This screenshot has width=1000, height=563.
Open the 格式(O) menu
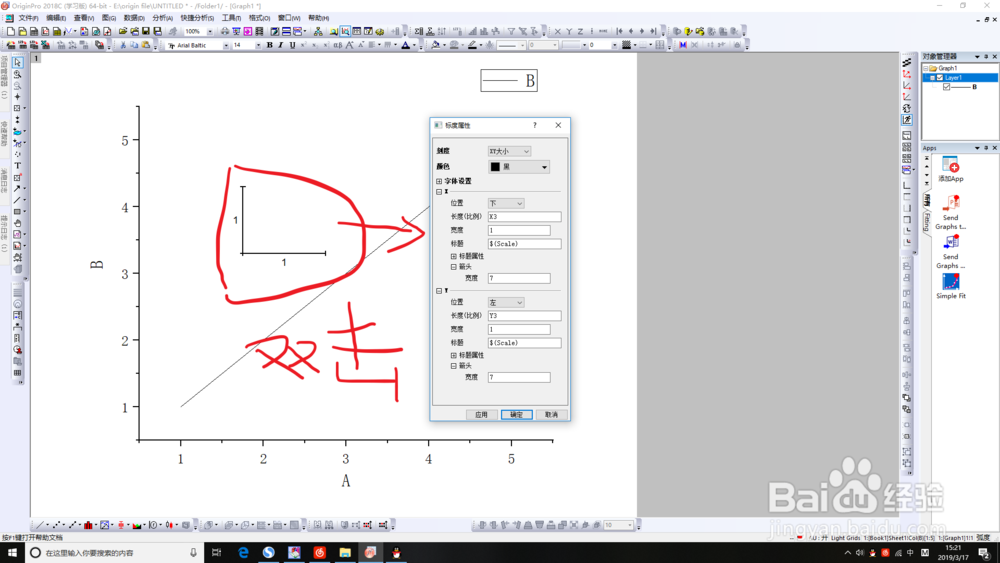coord(259,18)
